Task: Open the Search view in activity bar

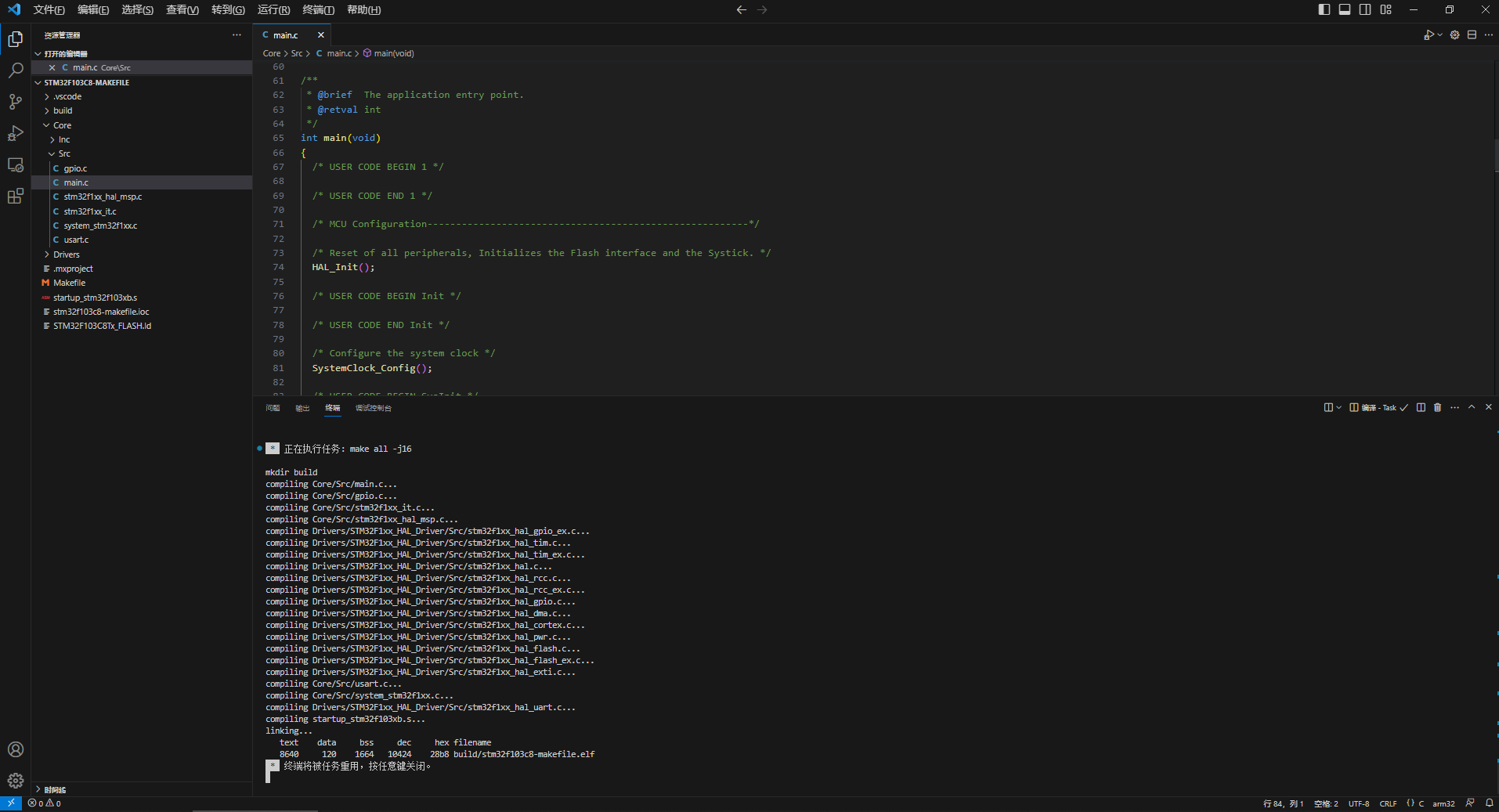Action: (16, 70)
